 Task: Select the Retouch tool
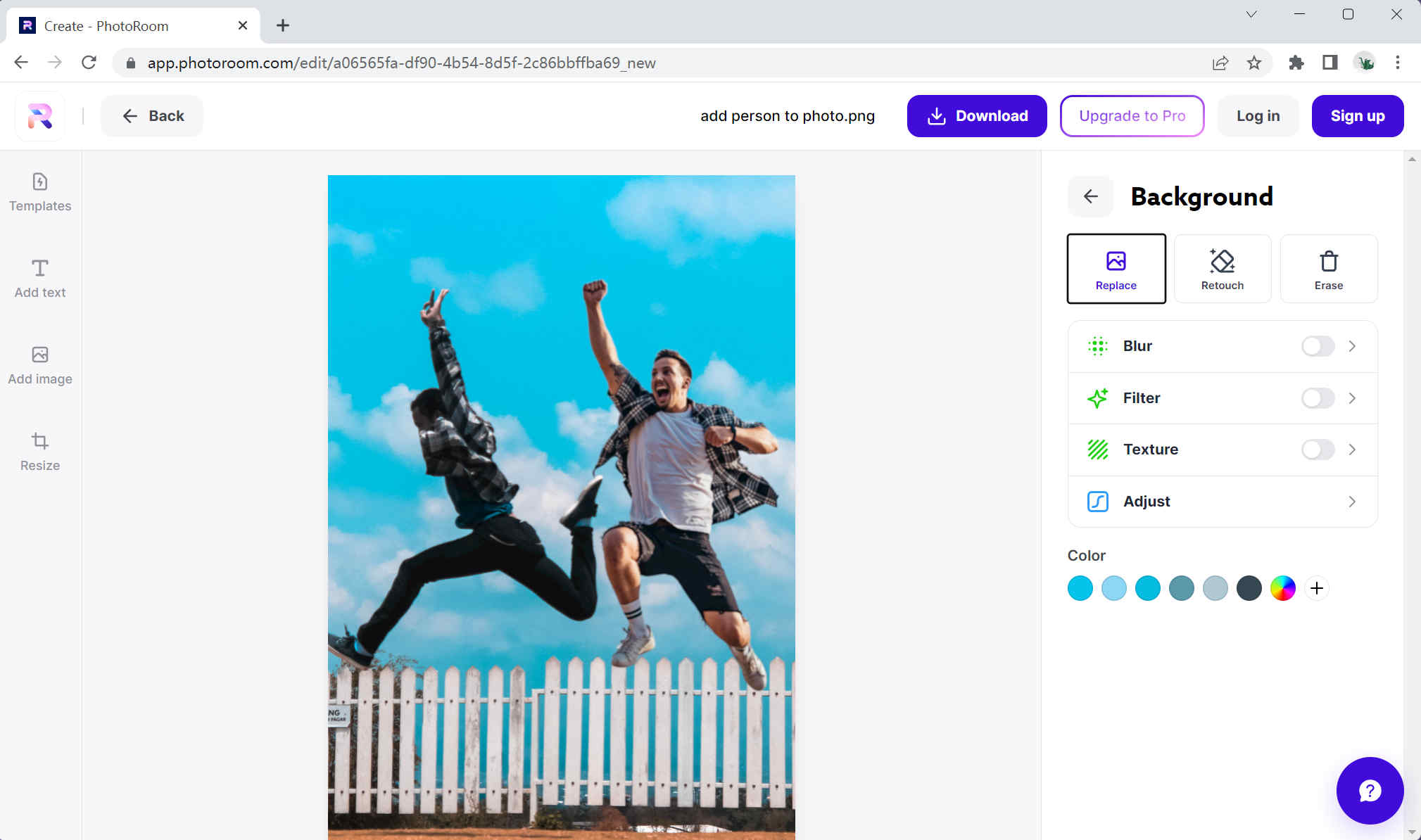click(1222, 268)
